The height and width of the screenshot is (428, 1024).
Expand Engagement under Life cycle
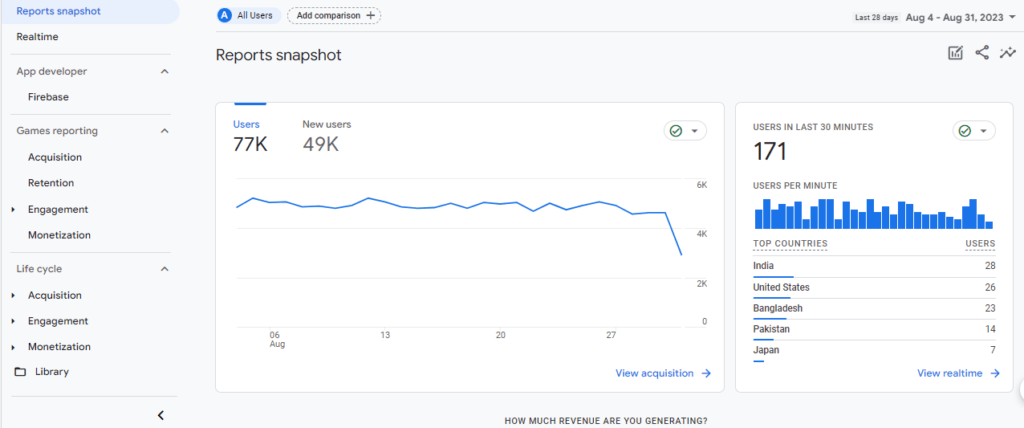pos(14,321)
